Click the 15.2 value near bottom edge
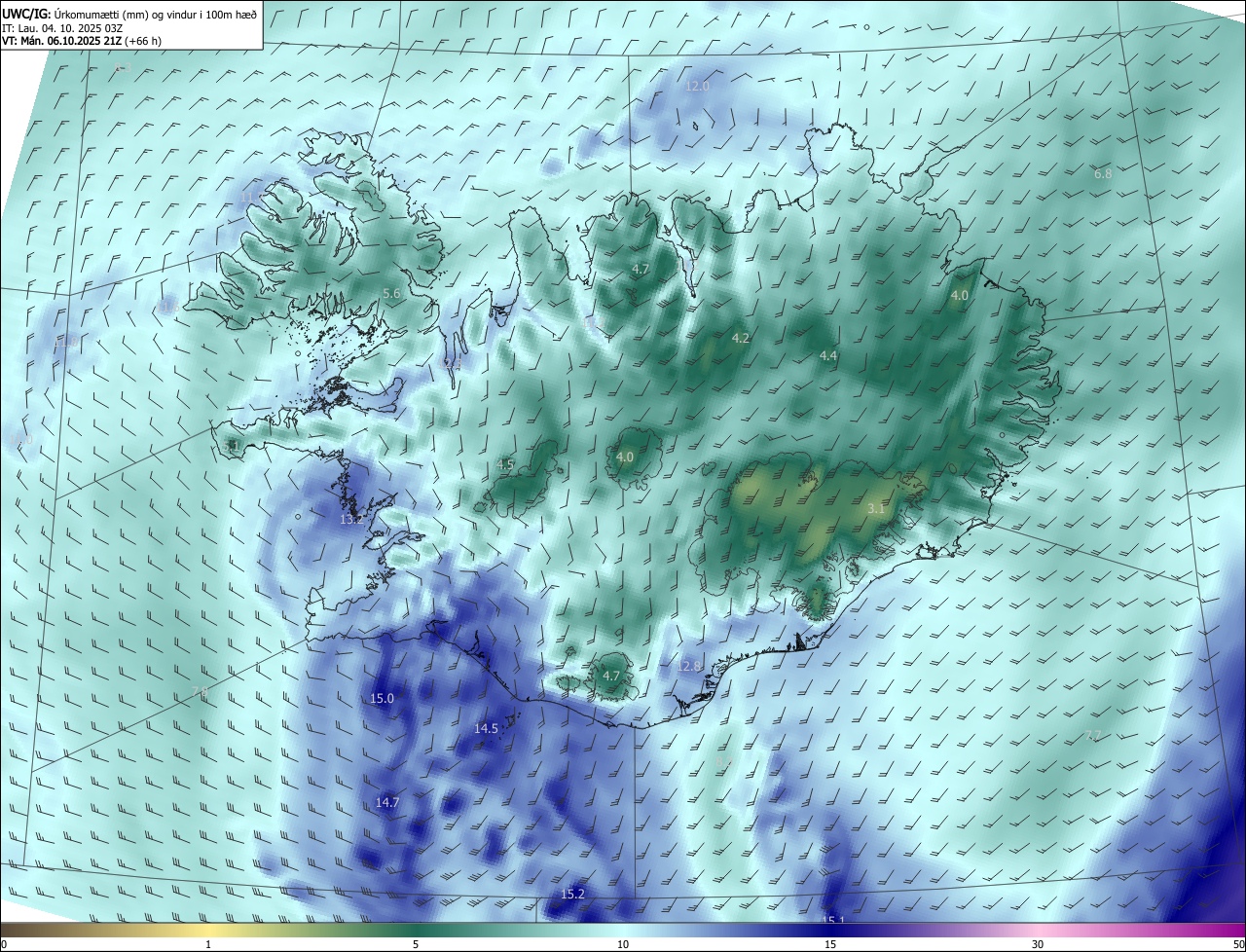1246x952 pixels. tap(572, 895)
